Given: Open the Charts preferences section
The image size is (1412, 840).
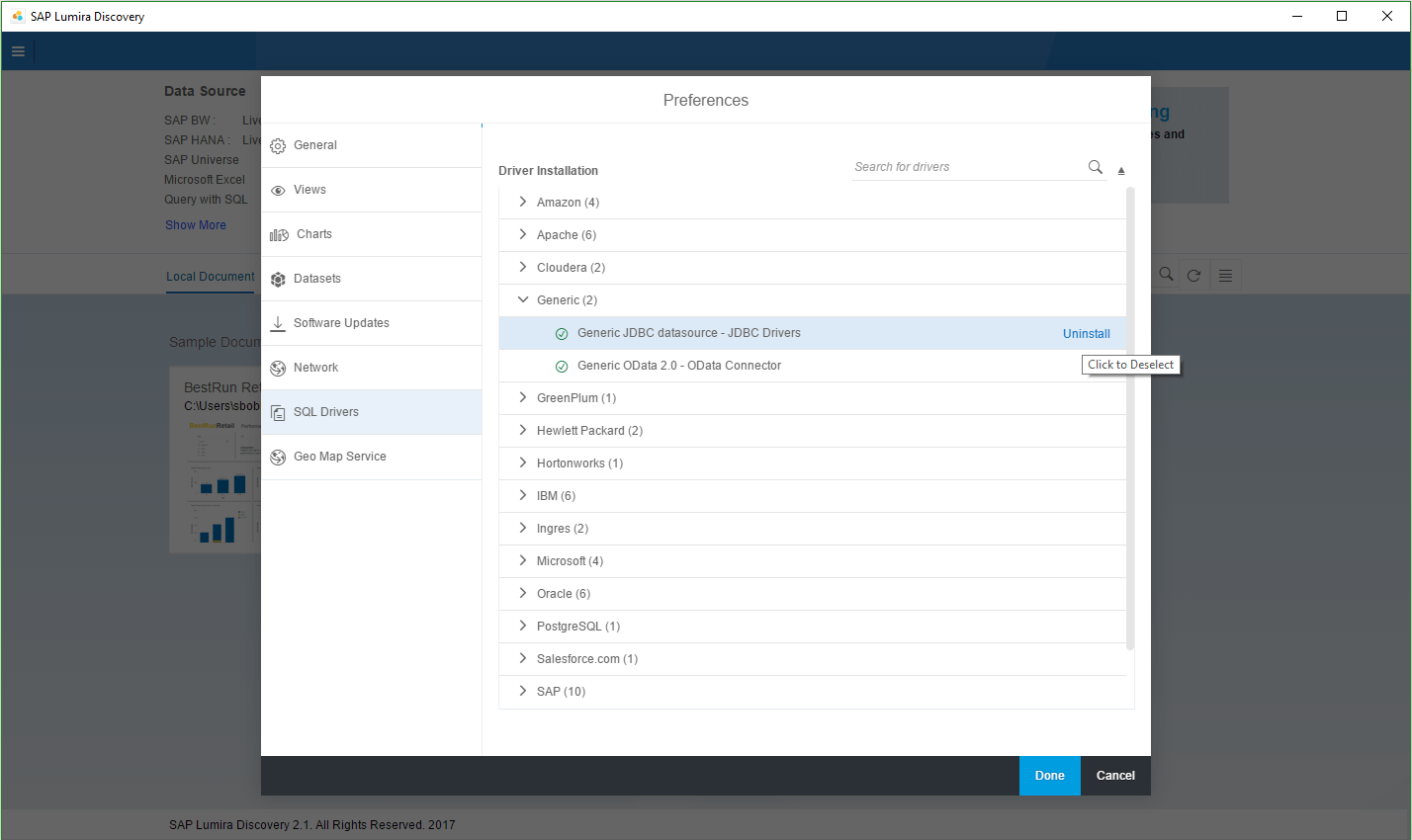Looking at the screenshot, I should [372, 234].
